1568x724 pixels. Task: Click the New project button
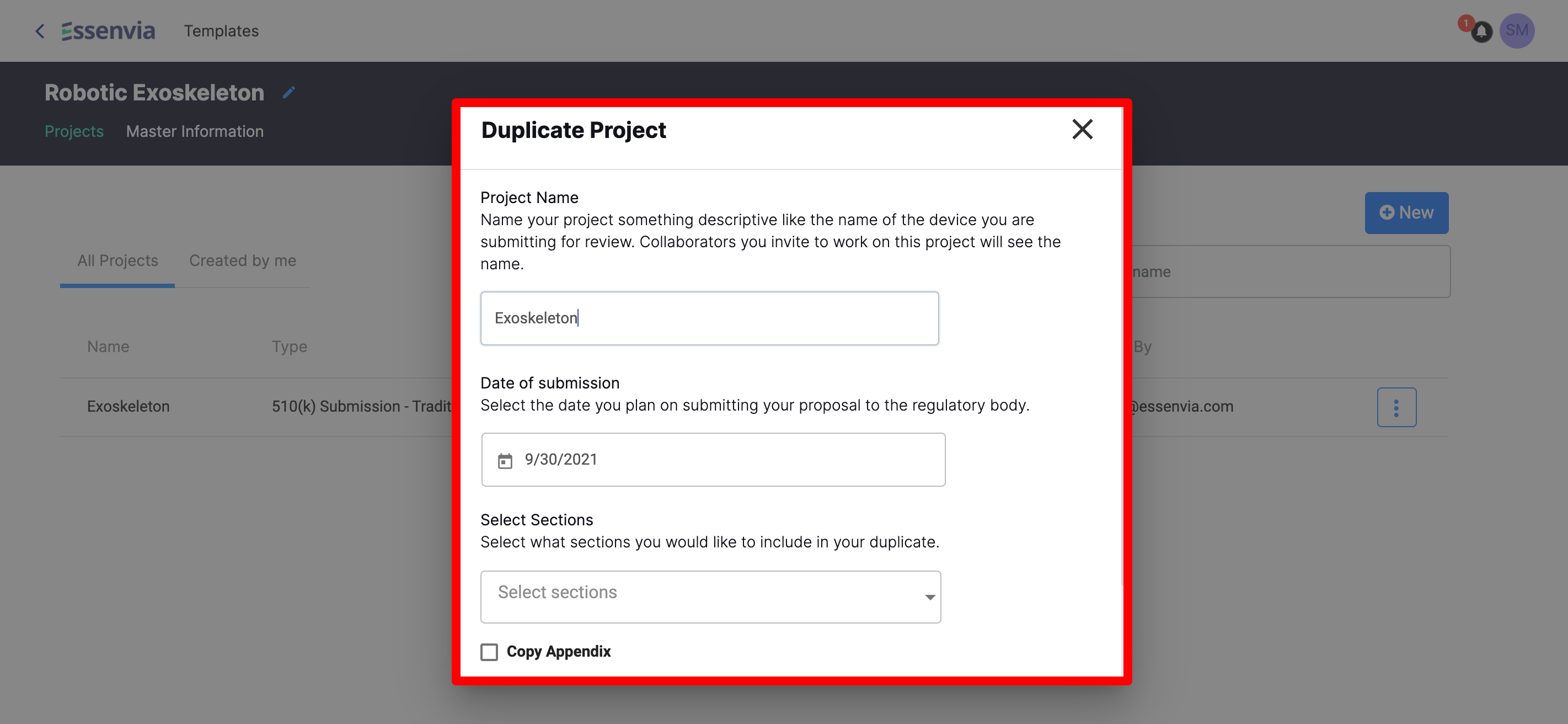click(x=1406, y=212)
